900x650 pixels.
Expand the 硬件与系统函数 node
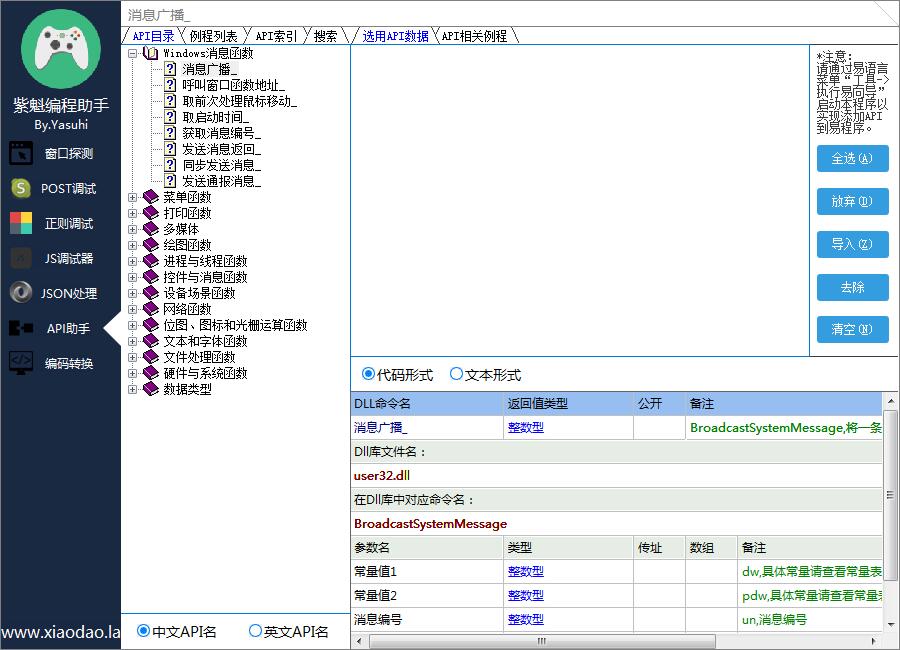pyautogui.click(x=133, y=373)
